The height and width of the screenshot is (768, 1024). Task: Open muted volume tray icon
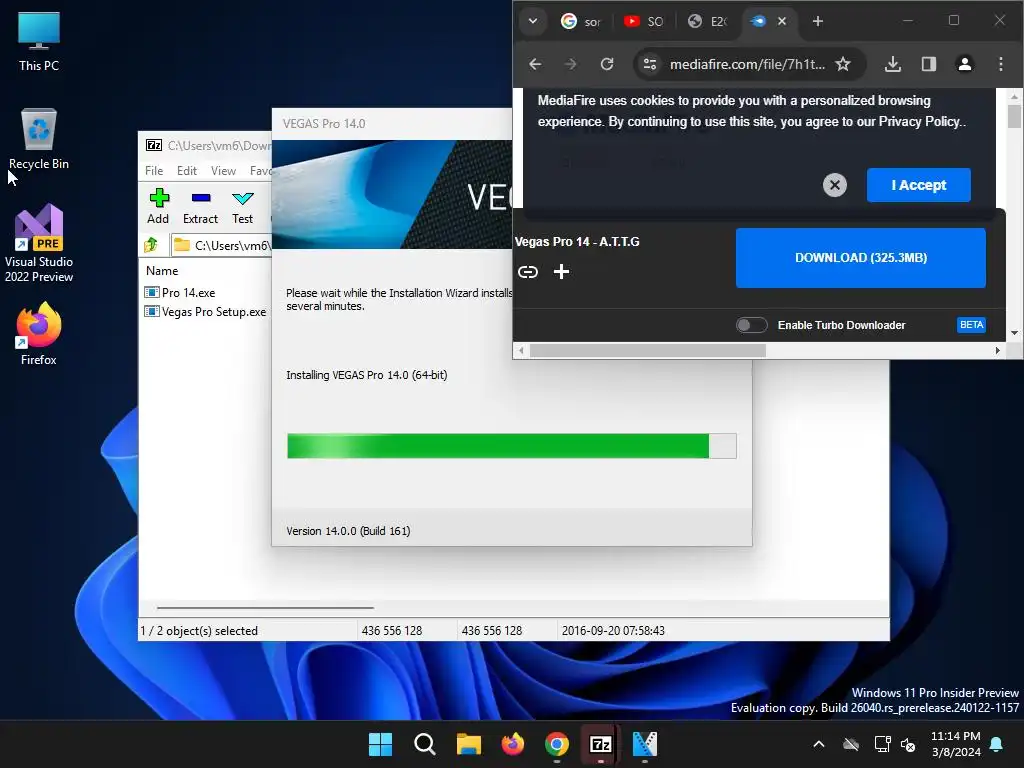click(x=908, y=744)
